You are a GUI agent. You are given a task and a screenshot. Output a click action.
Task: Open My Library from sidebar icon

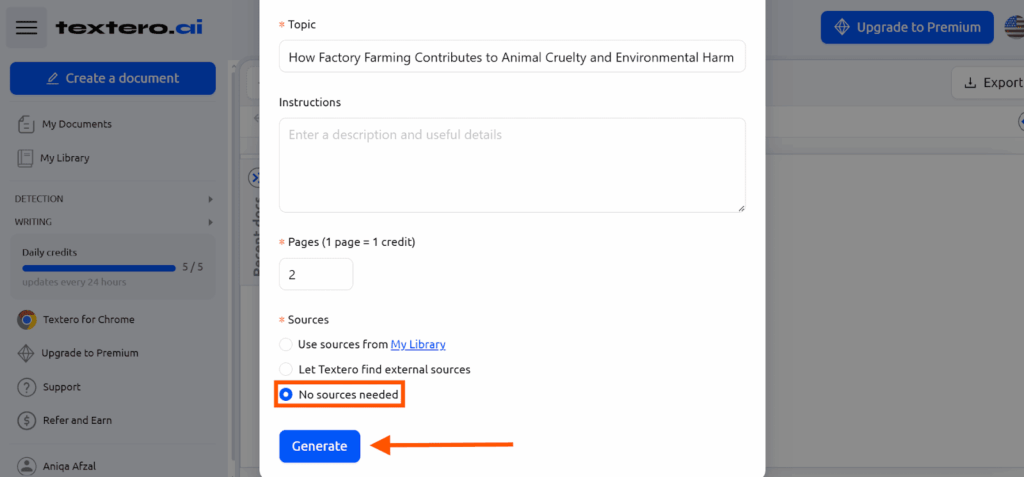point(25,158)
